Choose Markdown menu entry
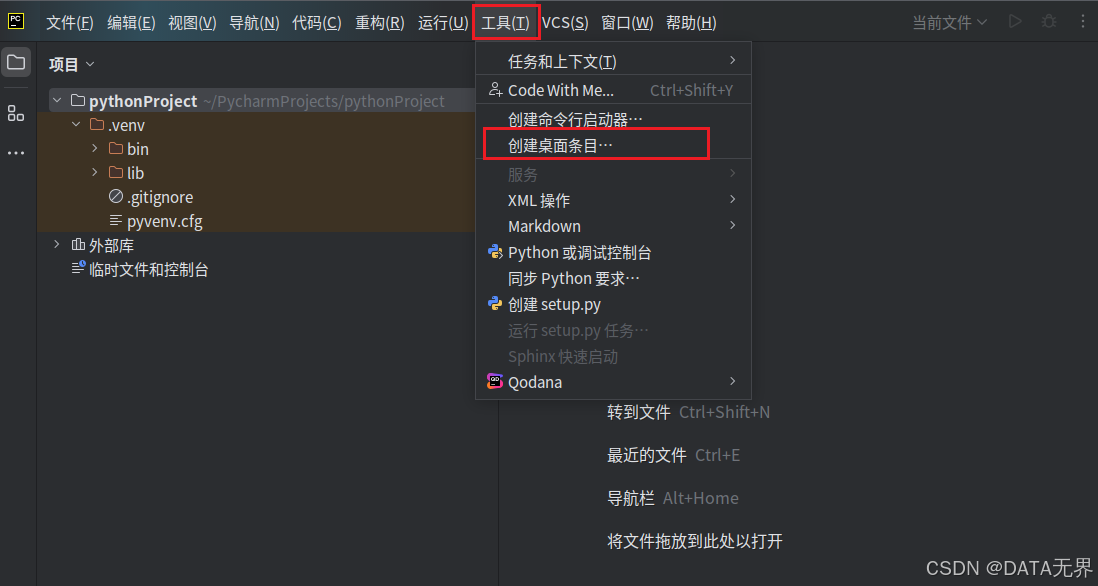 coord(613,226)
